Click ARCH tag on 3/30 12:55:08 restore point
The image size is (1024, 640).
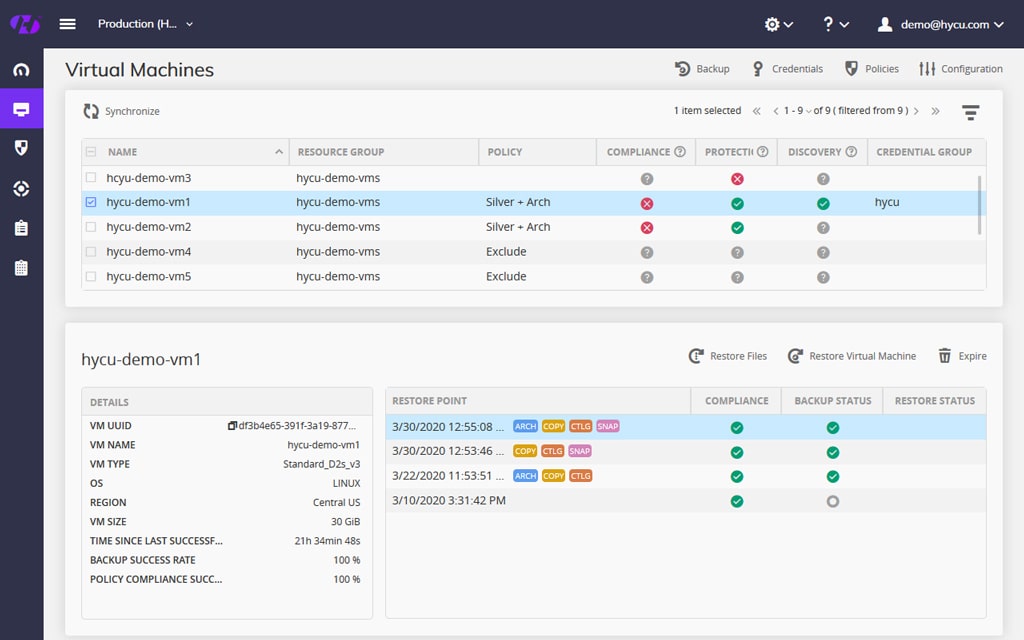click(525, 426)
